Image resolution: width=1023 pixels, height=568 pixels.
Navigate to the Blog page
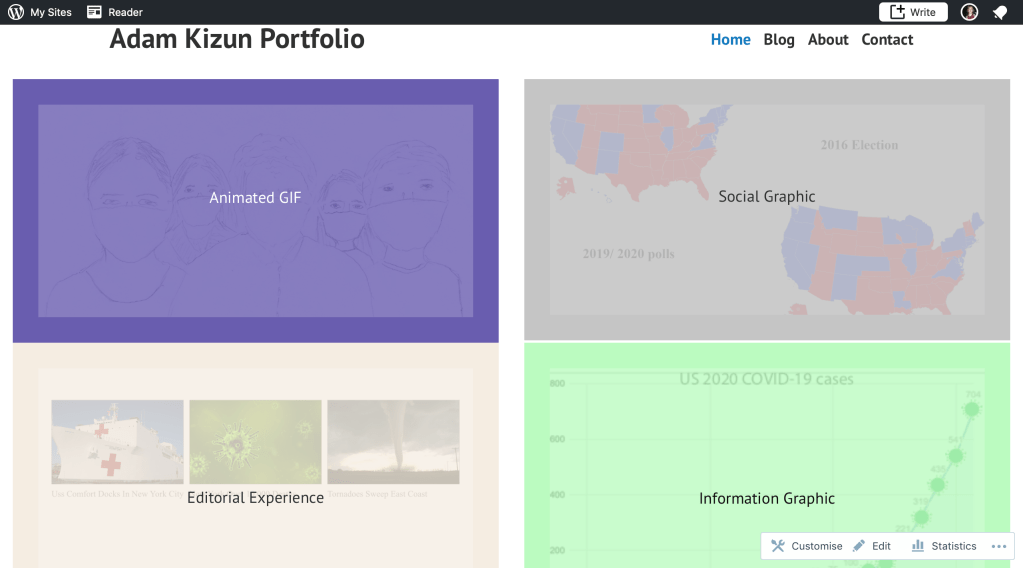click(x=779, y=40)
